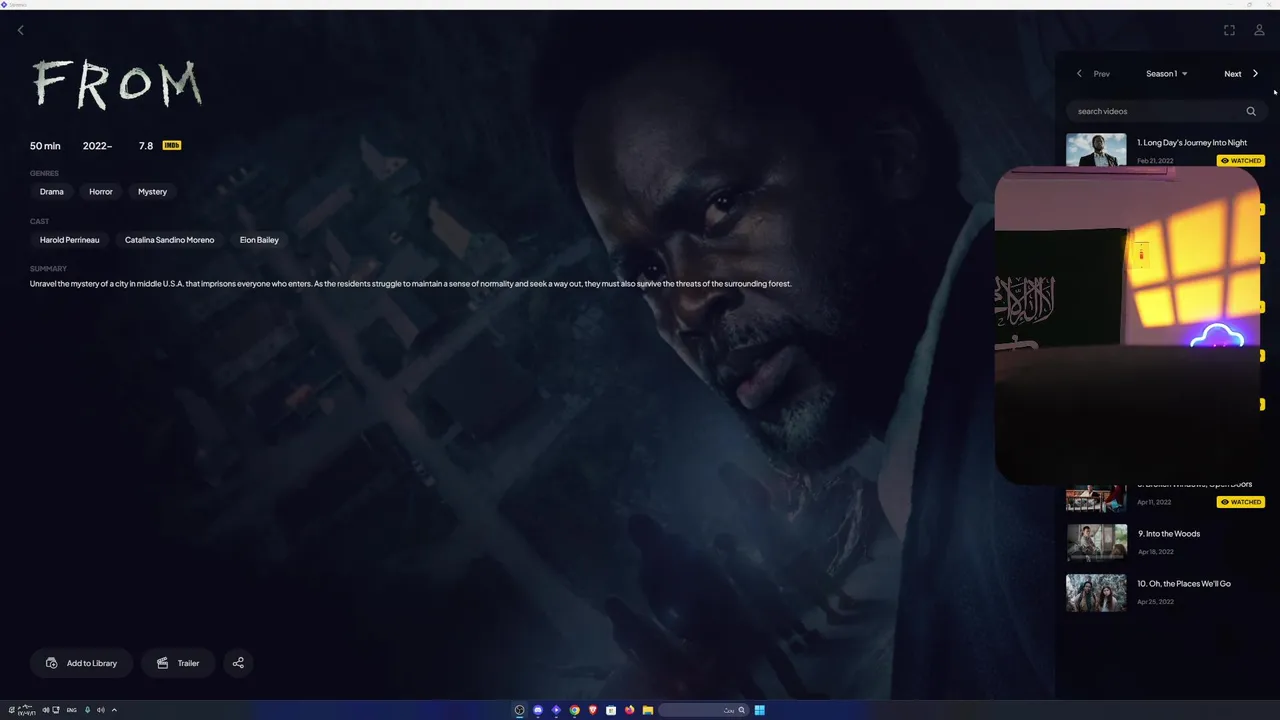Open Brave browser from the taskbar
Image resolution: width=1280 pixels, height=720 pixels.
pos(593,710)
